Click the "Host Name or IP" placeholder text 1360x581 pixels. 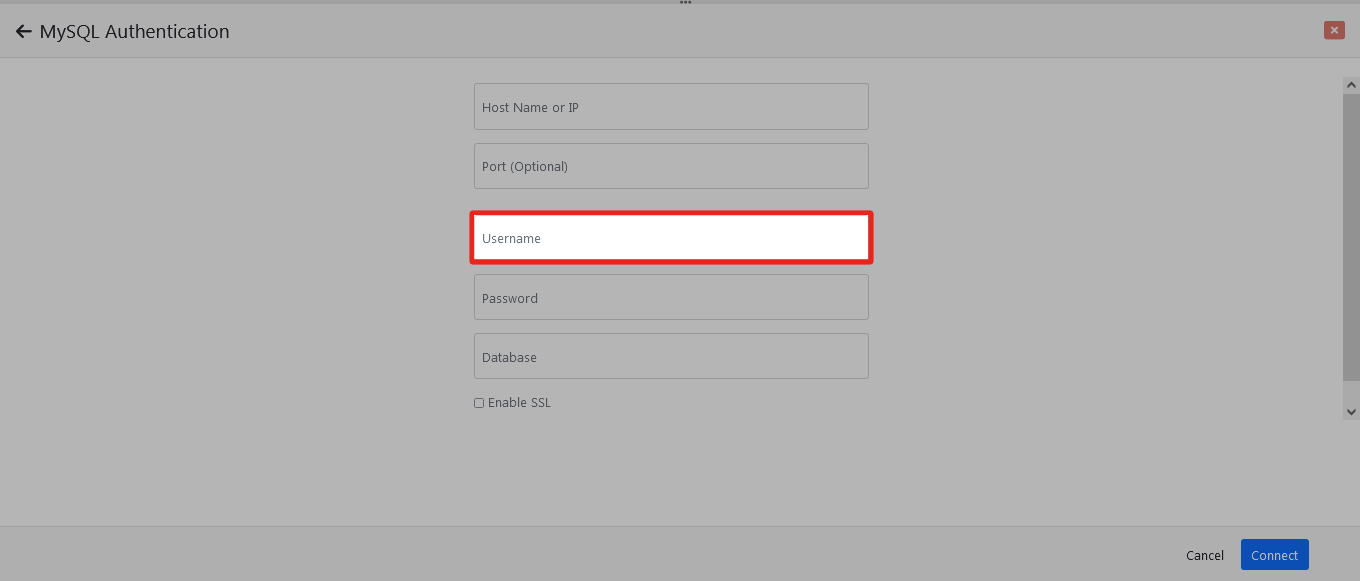pyautogui.click(x=530, y=107)
